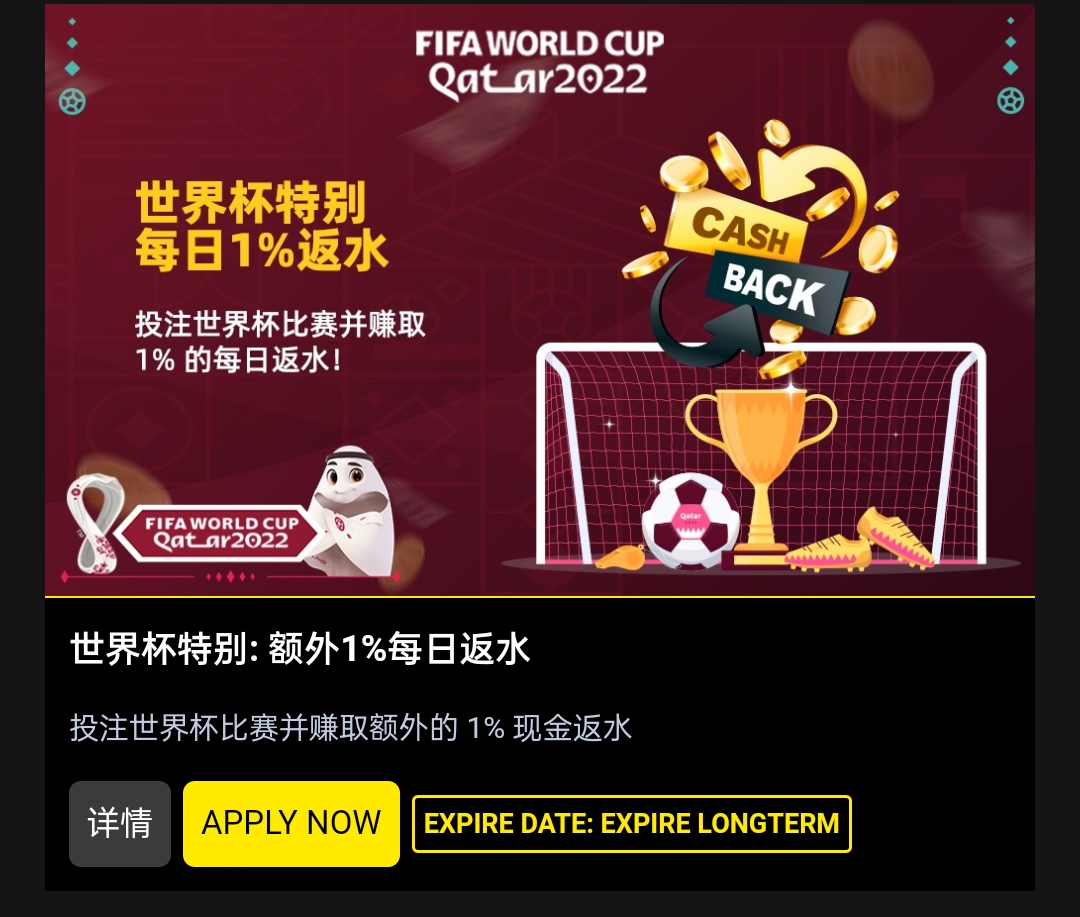Image resolution: width=1080 pixels, height=917 pixels.
Task: Open the 详情 details button
Action: (x=120, y=823)
